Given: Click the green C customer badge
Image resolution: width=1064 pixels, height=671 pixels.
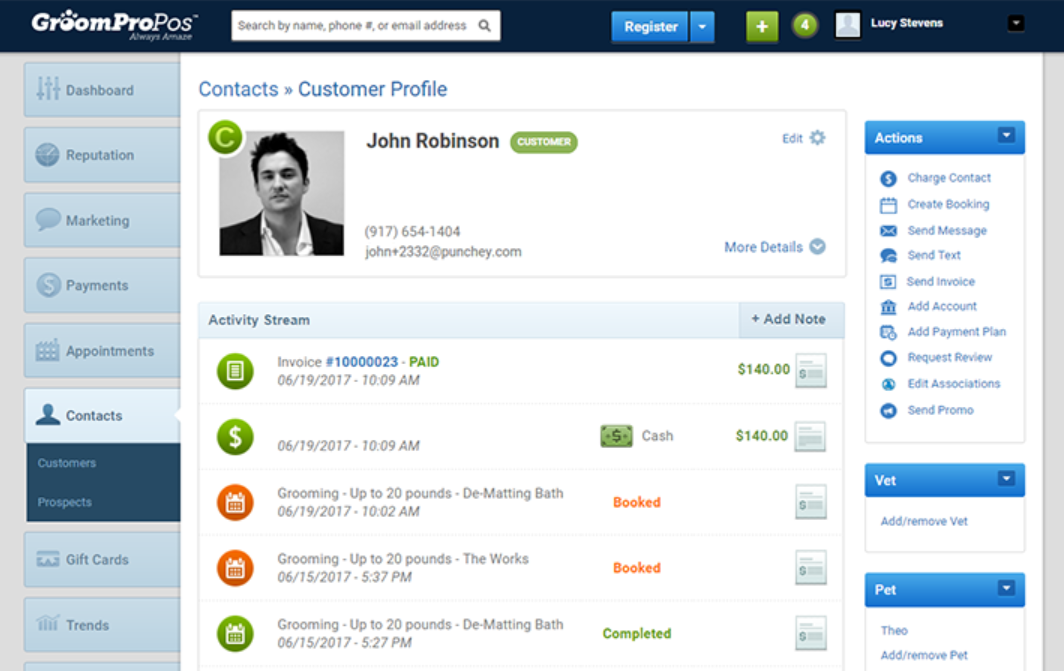Looking at the screenshot, I should tap(225, 137).
